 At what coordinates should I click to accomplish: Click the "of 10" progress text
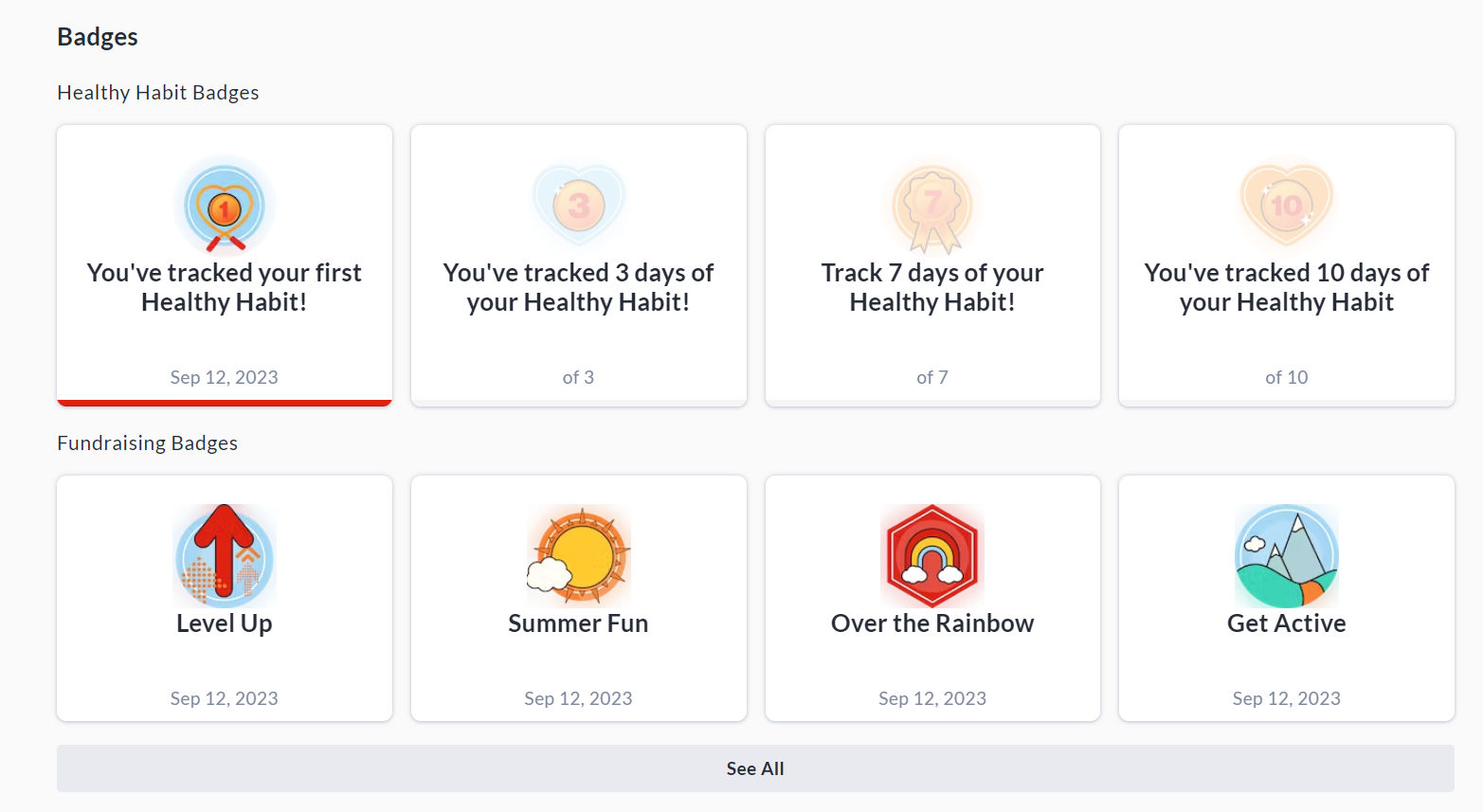point(1286,377)
